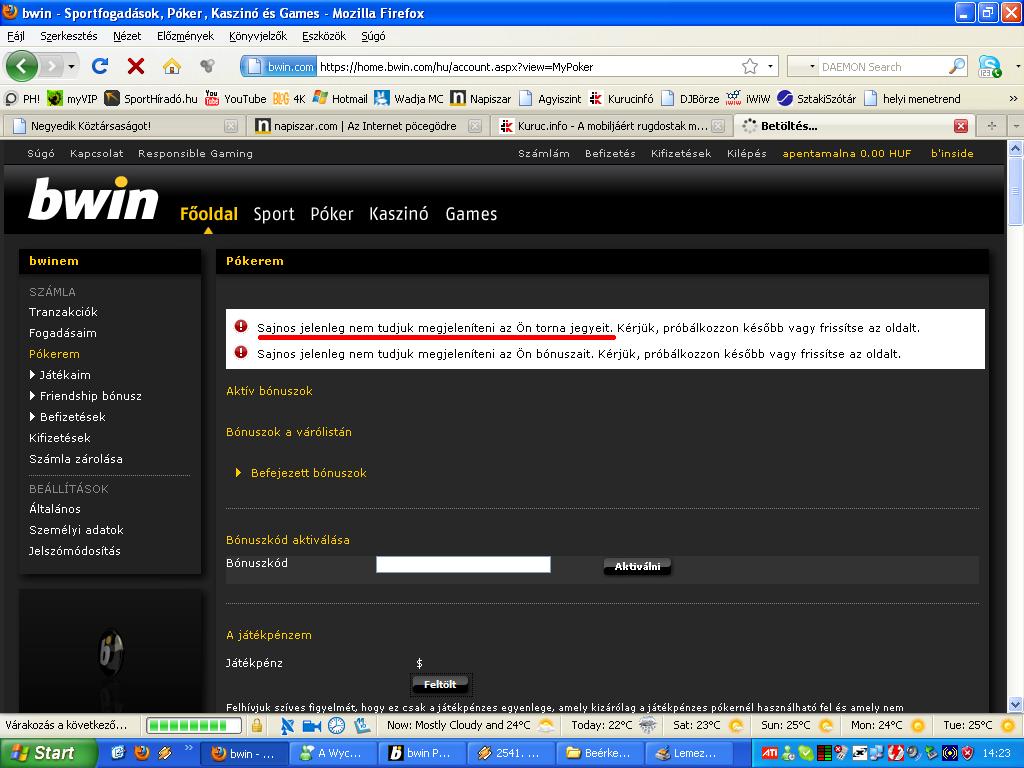Viewport: 1024px width, 768px height.
Task: Run DAEMON Search with the magnifier icon
Action: [x=957, y=66]
